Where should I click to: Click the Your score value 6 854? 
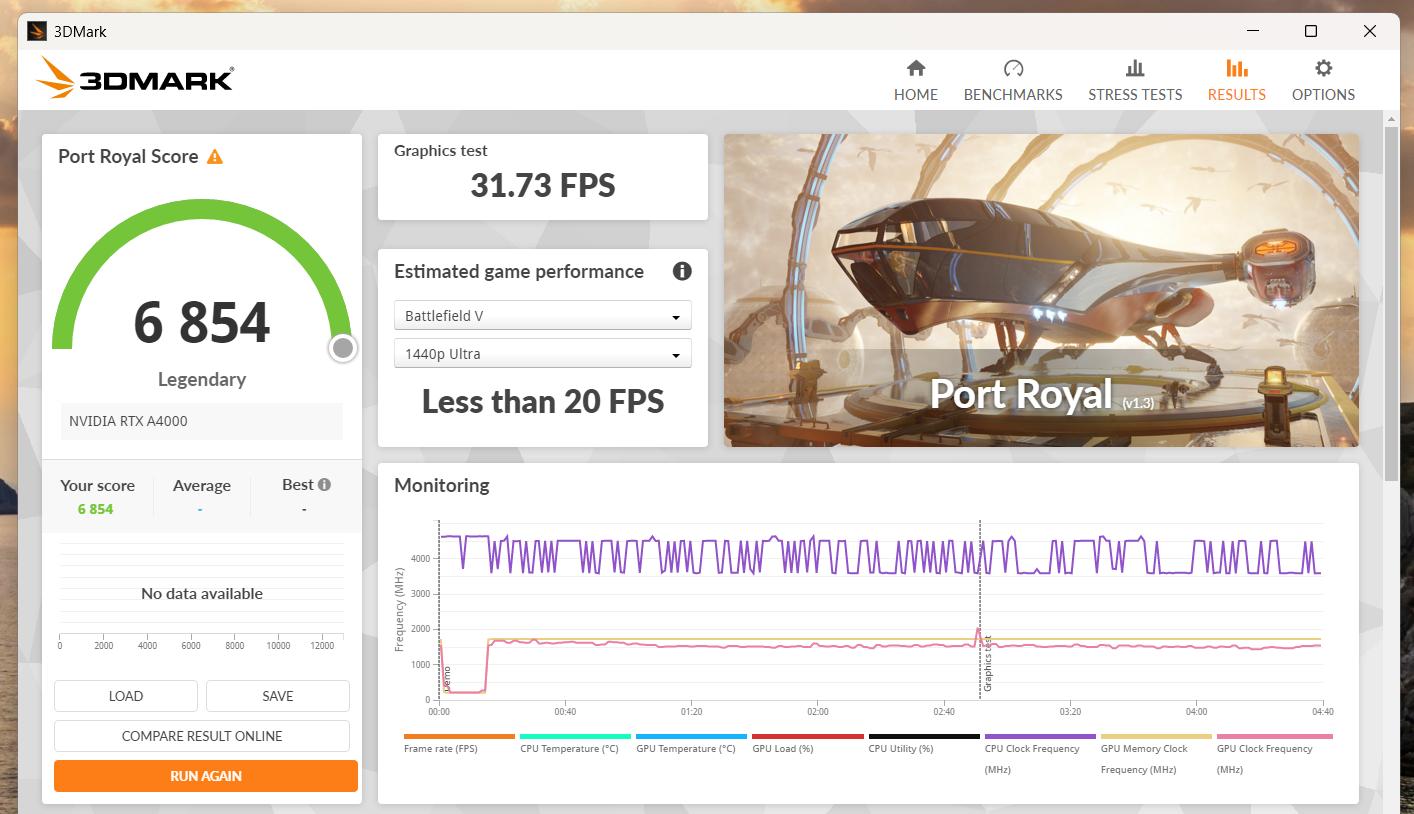click(x=96, y=509)
